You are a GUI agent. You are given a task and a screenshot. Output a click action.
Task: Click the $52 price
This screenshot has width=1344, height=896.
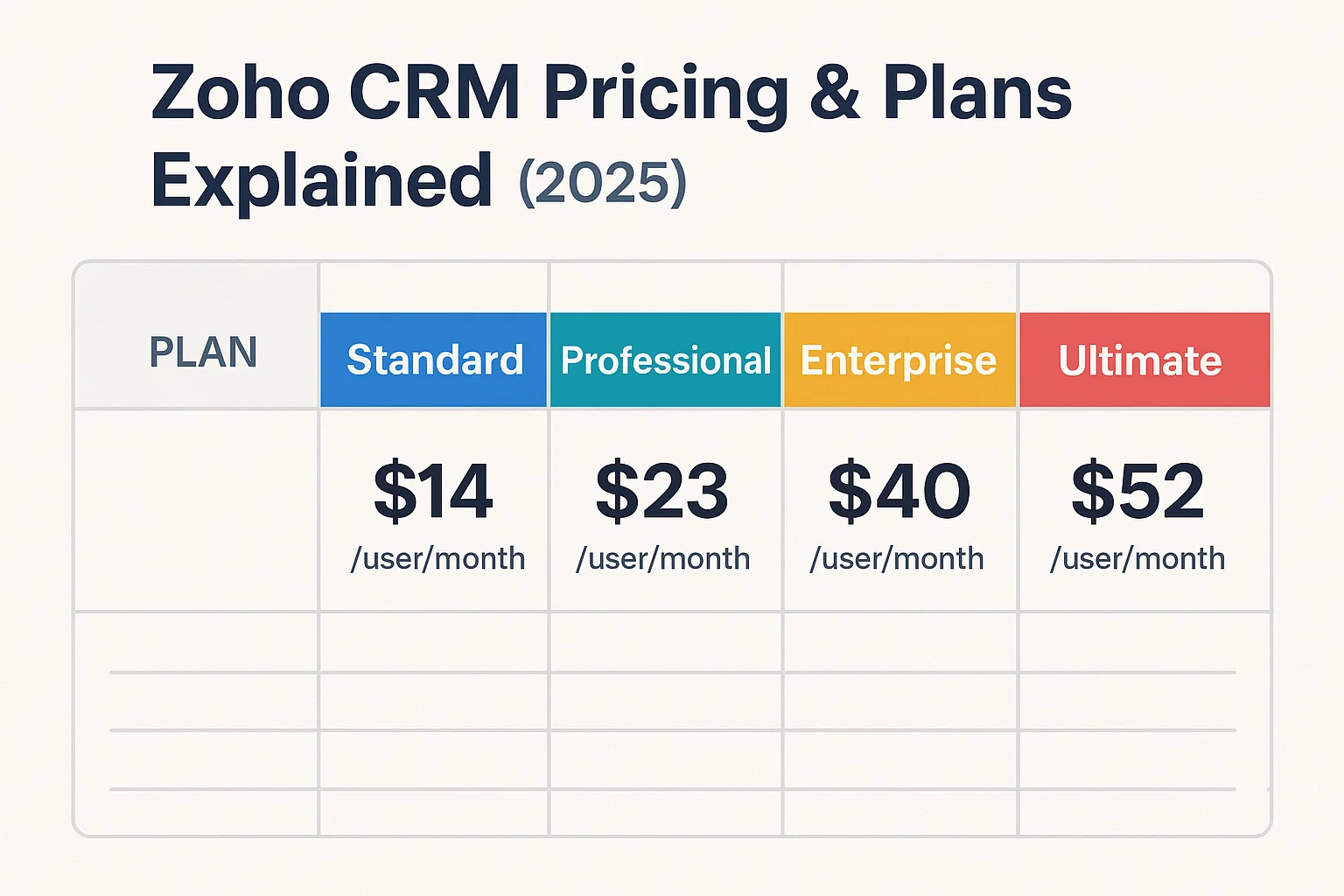[1137, 491]
